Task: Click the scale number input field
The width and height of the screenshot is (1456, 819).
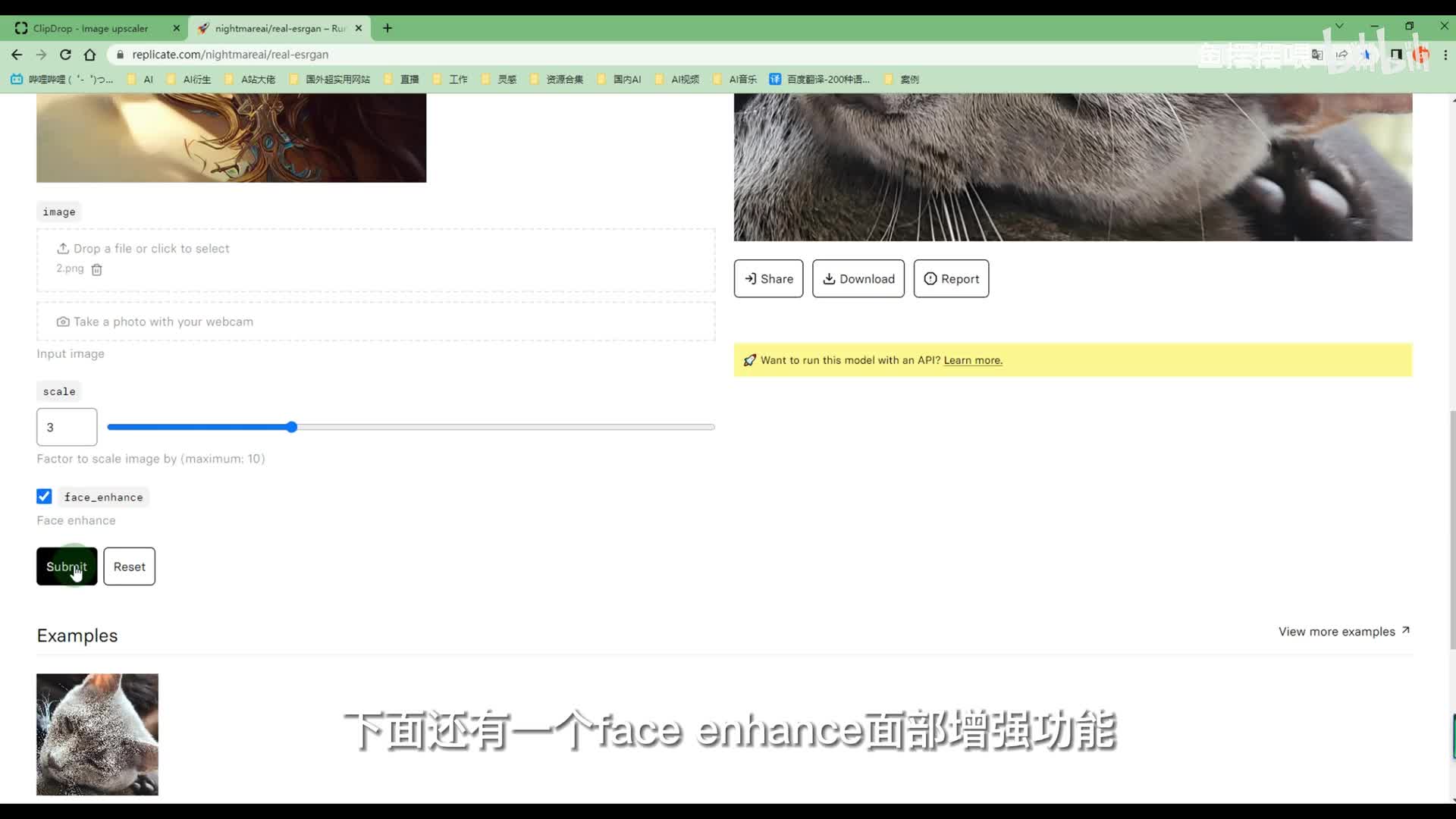Action: tap(67, 428)
